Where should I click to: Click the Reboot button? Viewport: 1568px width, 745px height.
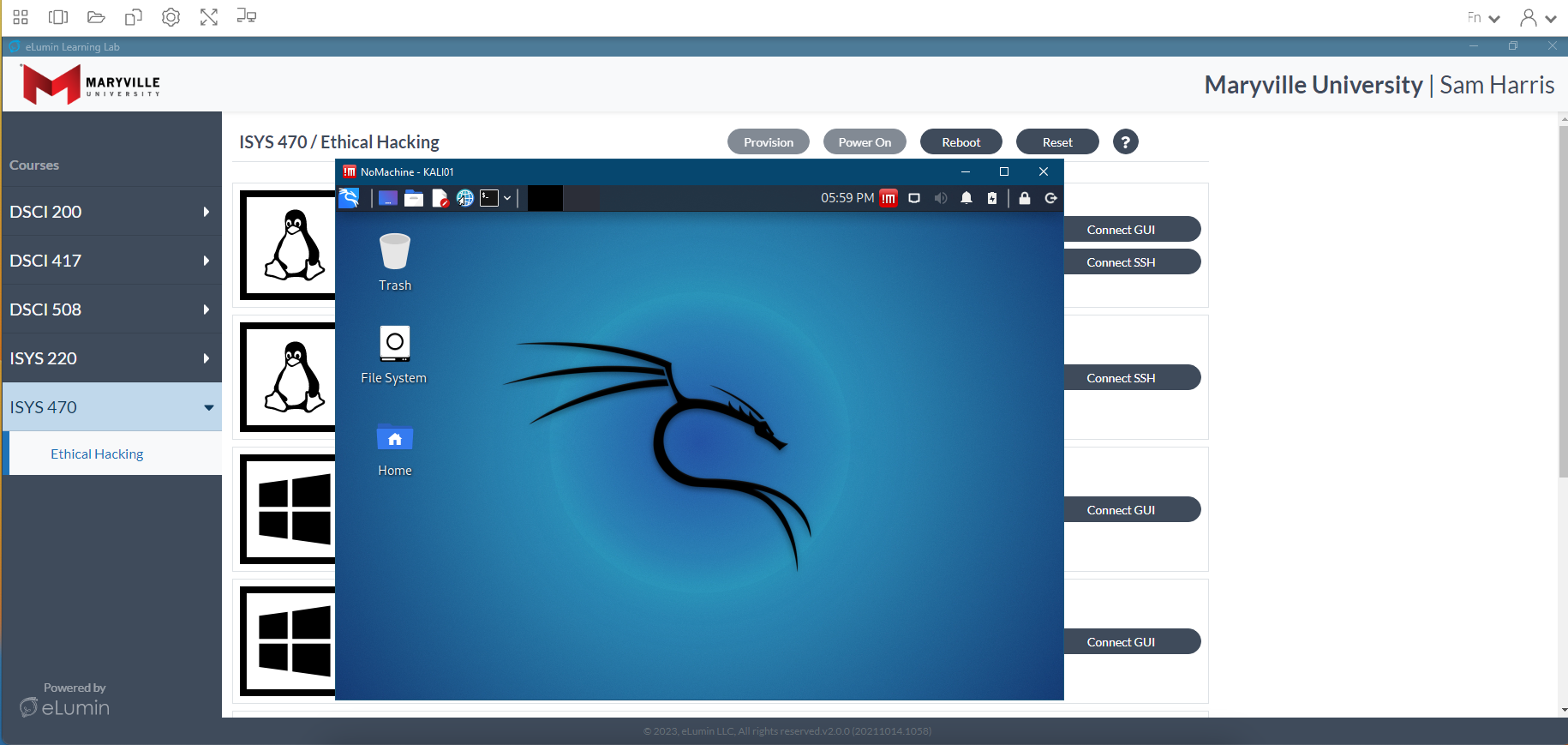(x=961, y=142)
